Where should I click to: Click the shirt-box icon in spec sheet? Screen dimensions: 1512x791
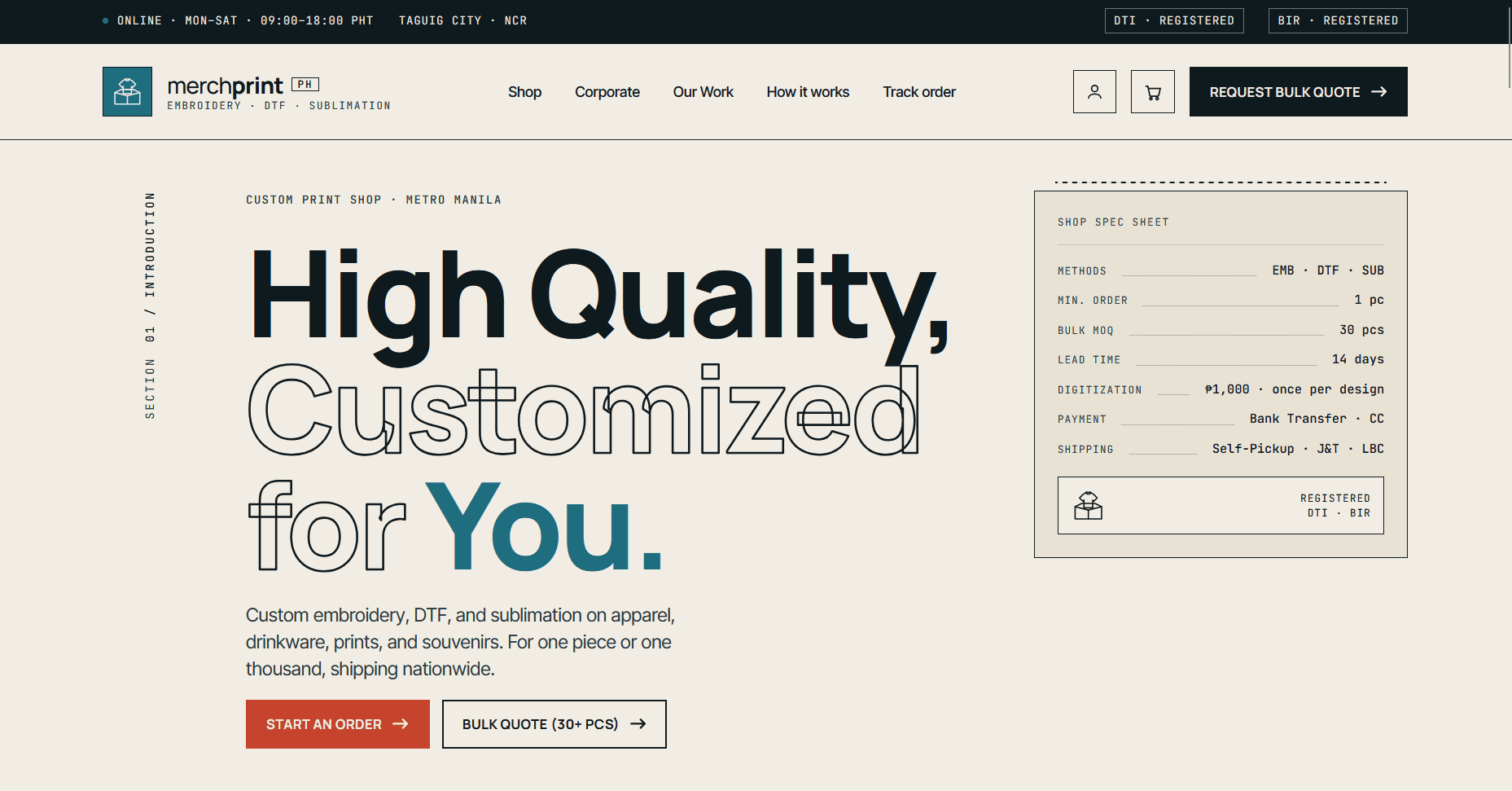(x=1088, y=506)
